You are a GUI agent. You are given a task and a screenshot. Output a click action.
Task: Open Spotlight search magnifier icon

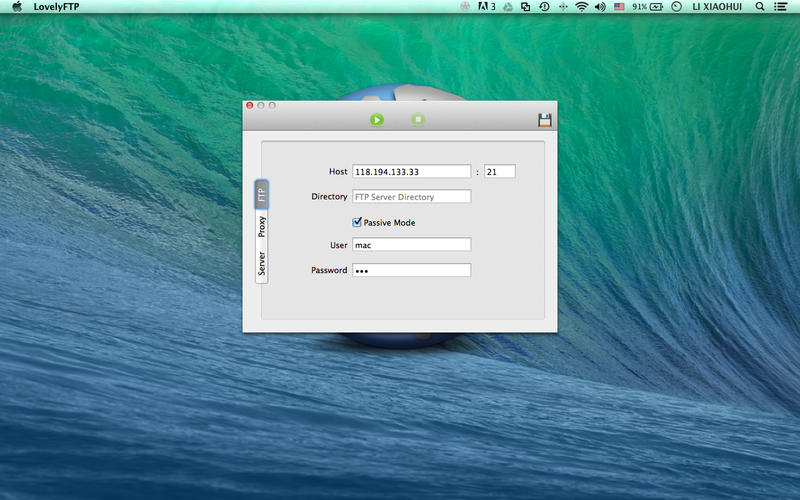pyautogui.click(x=760, y=7)
